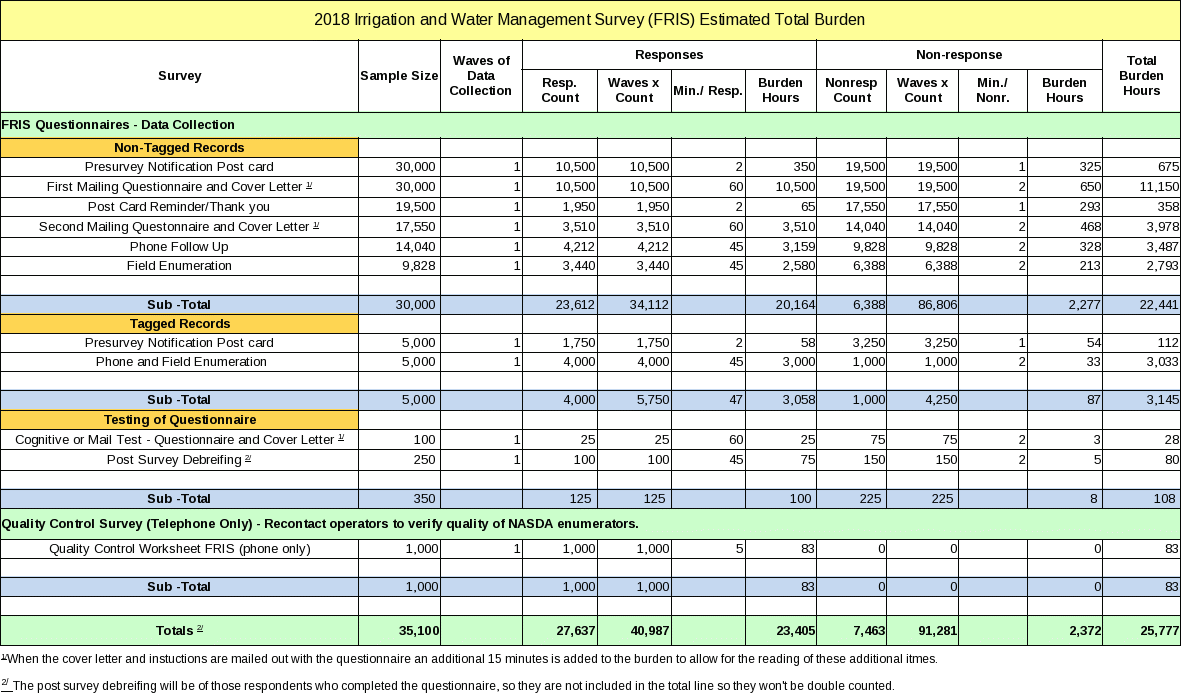
Task: Select the Non-response group header
Action: (x=958, y=55)
